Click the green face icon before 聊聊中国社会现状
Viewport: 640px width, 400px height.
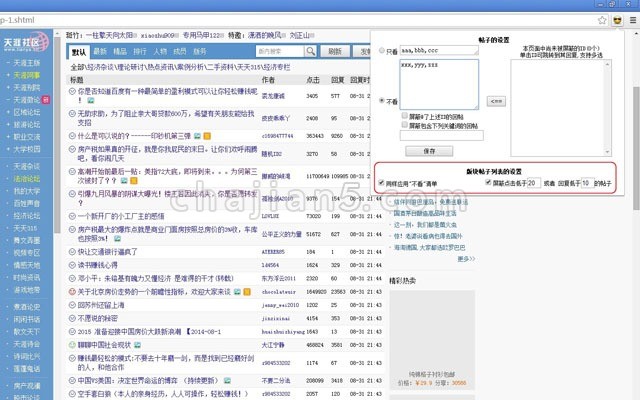pyautogui.click(x=72, y=345)
